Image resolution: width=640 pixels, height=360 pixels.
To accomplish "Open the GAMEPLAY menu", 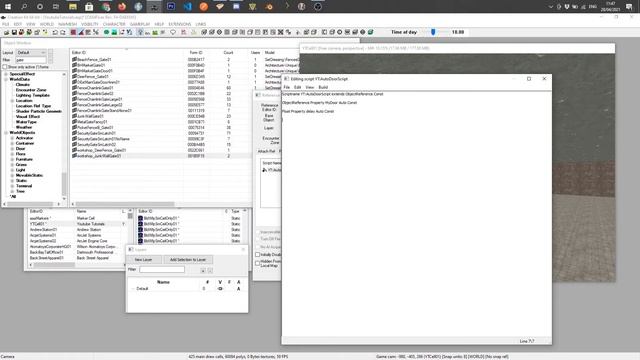I will (140, 24).
